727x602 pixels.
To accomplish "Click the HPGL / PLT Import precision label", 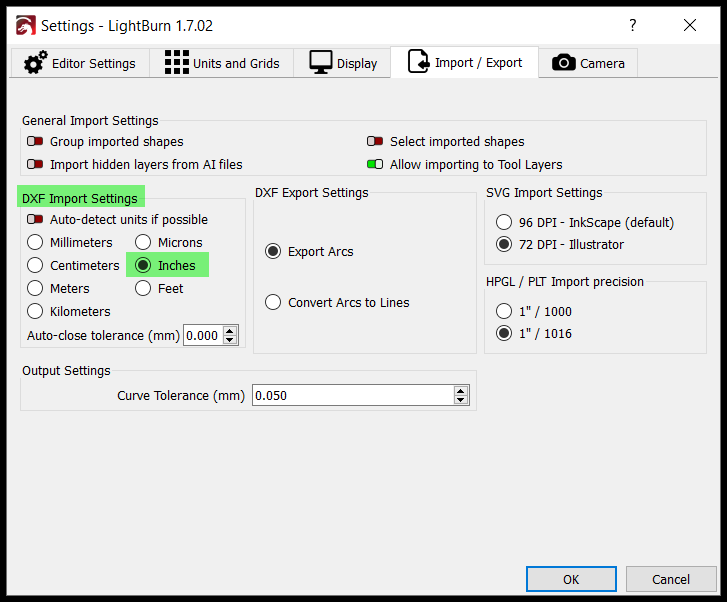I will click(565, 282).
